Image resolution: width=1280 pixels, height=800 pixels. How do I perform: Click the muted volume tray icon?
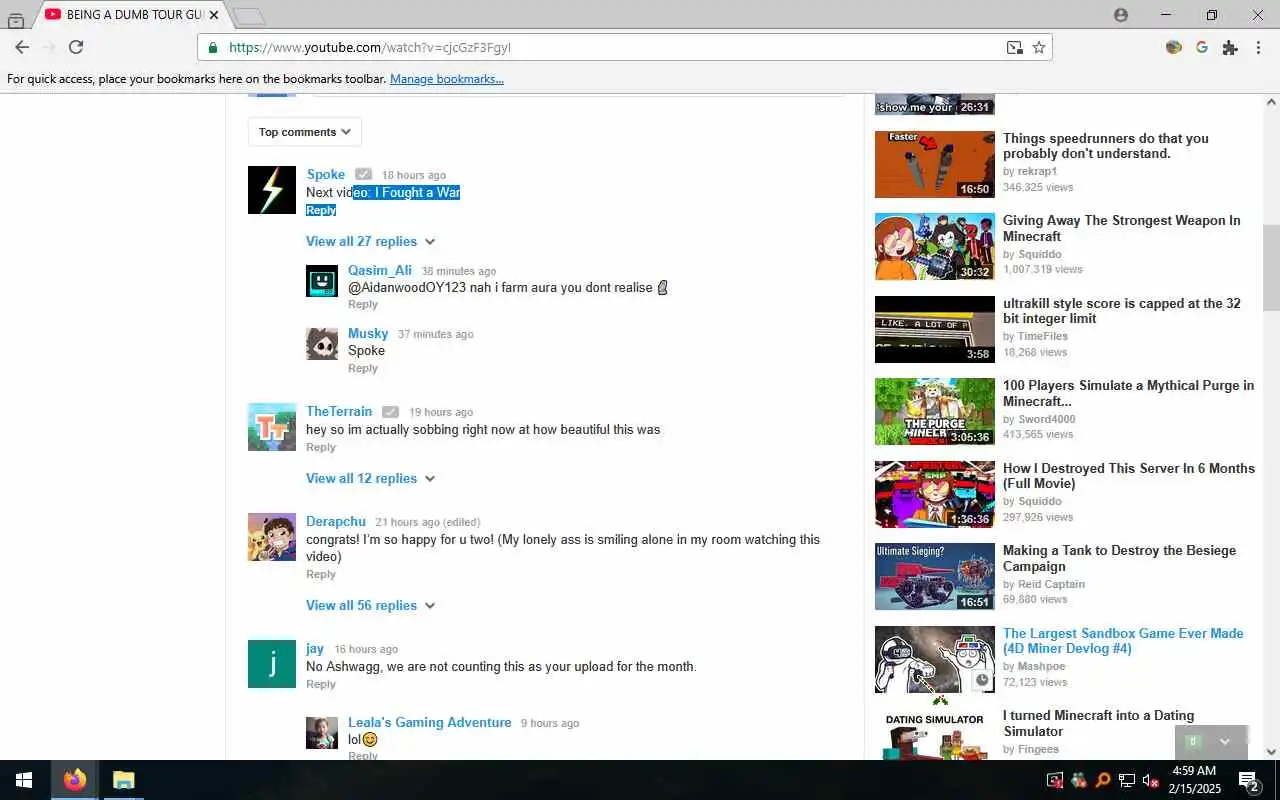coord(1151,780)
